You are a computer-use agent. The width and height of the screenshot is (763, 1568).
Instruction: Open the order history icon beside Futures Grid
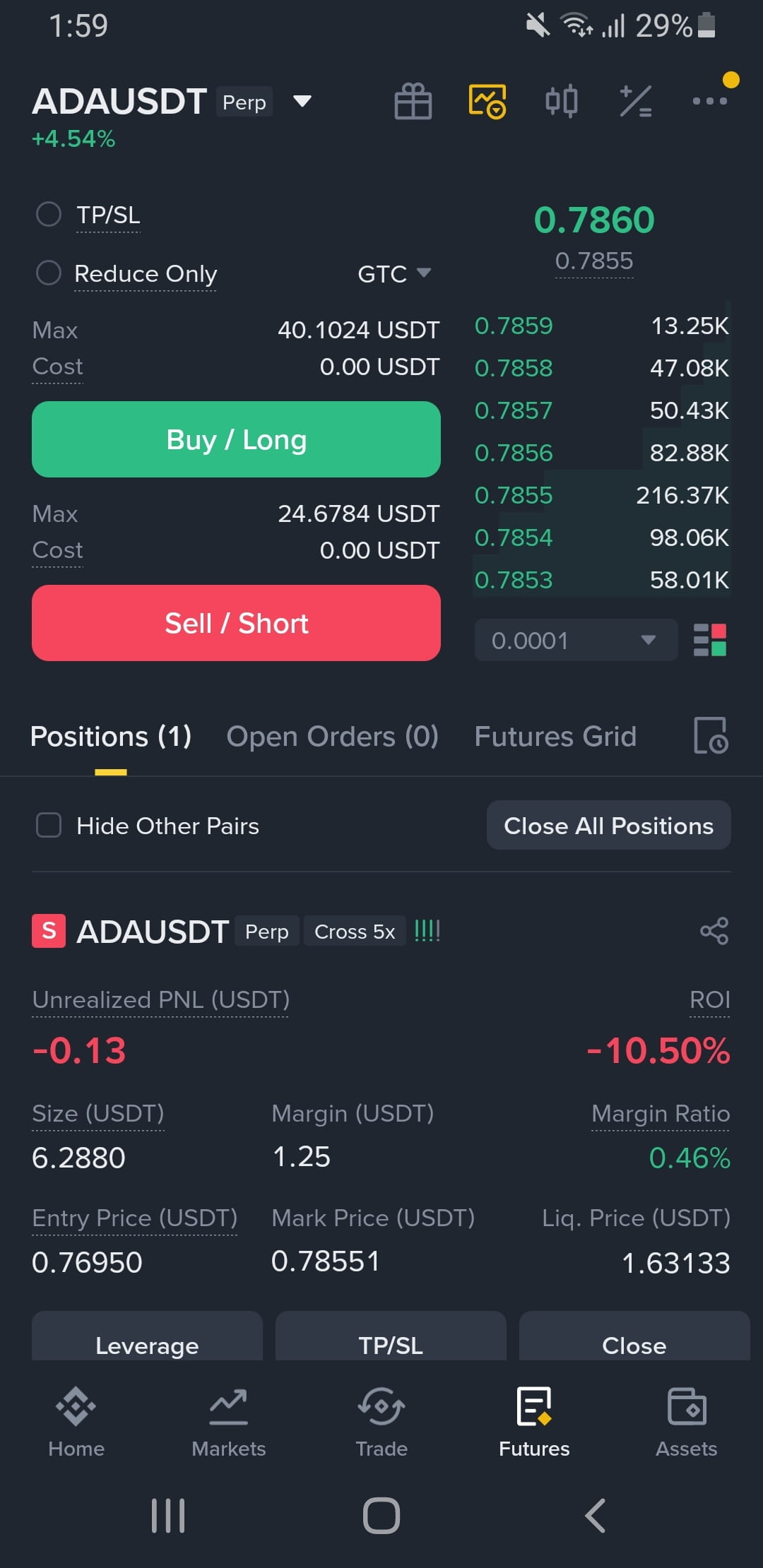tap(711, 735)
